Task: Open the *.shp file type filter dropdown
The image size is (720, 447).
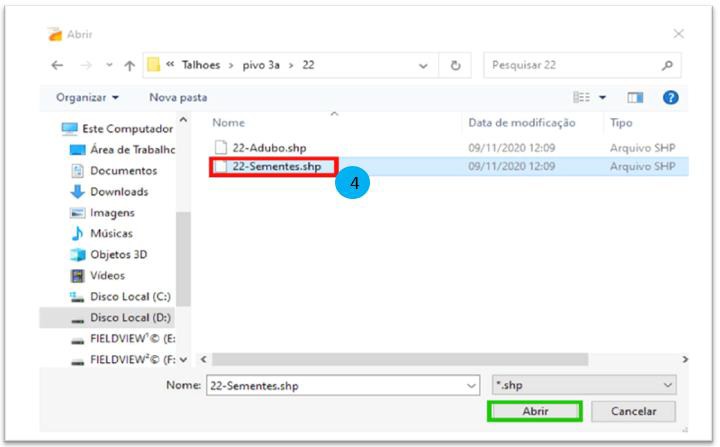Action: click(585, 385)
